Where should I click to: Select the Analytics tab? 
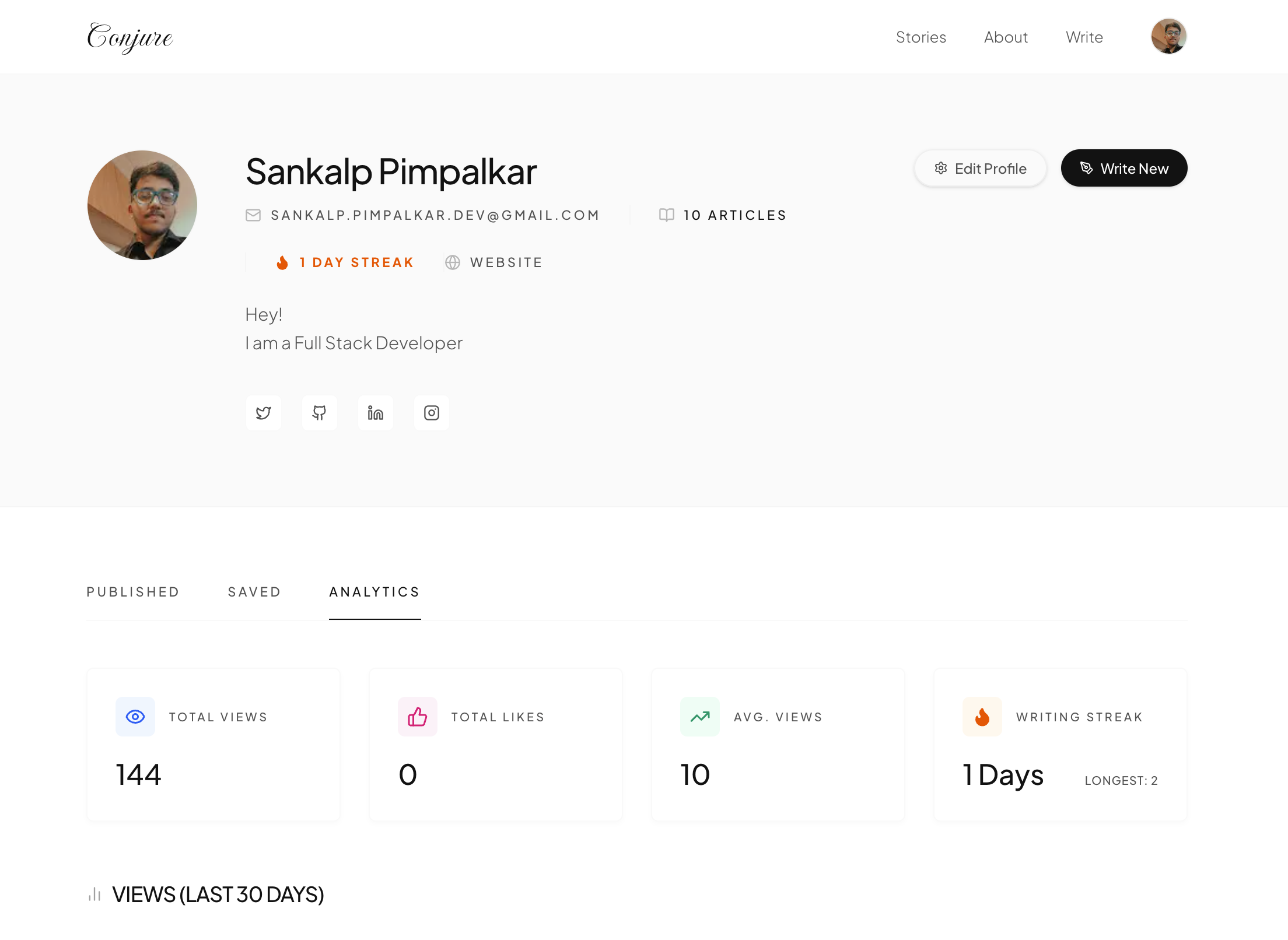[x=374, y=592]
